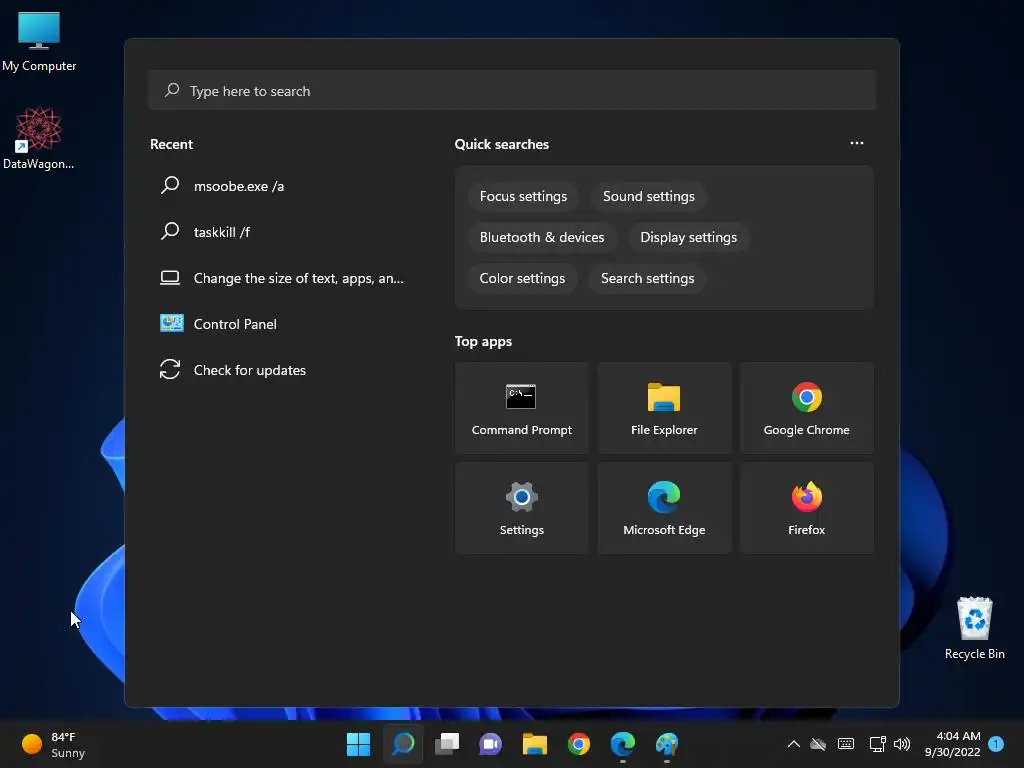Image resolution: width=1024 pixels, height=768 pixels.
Task: Click the volume speaker tray icon
Action: [x=902, y=744]
